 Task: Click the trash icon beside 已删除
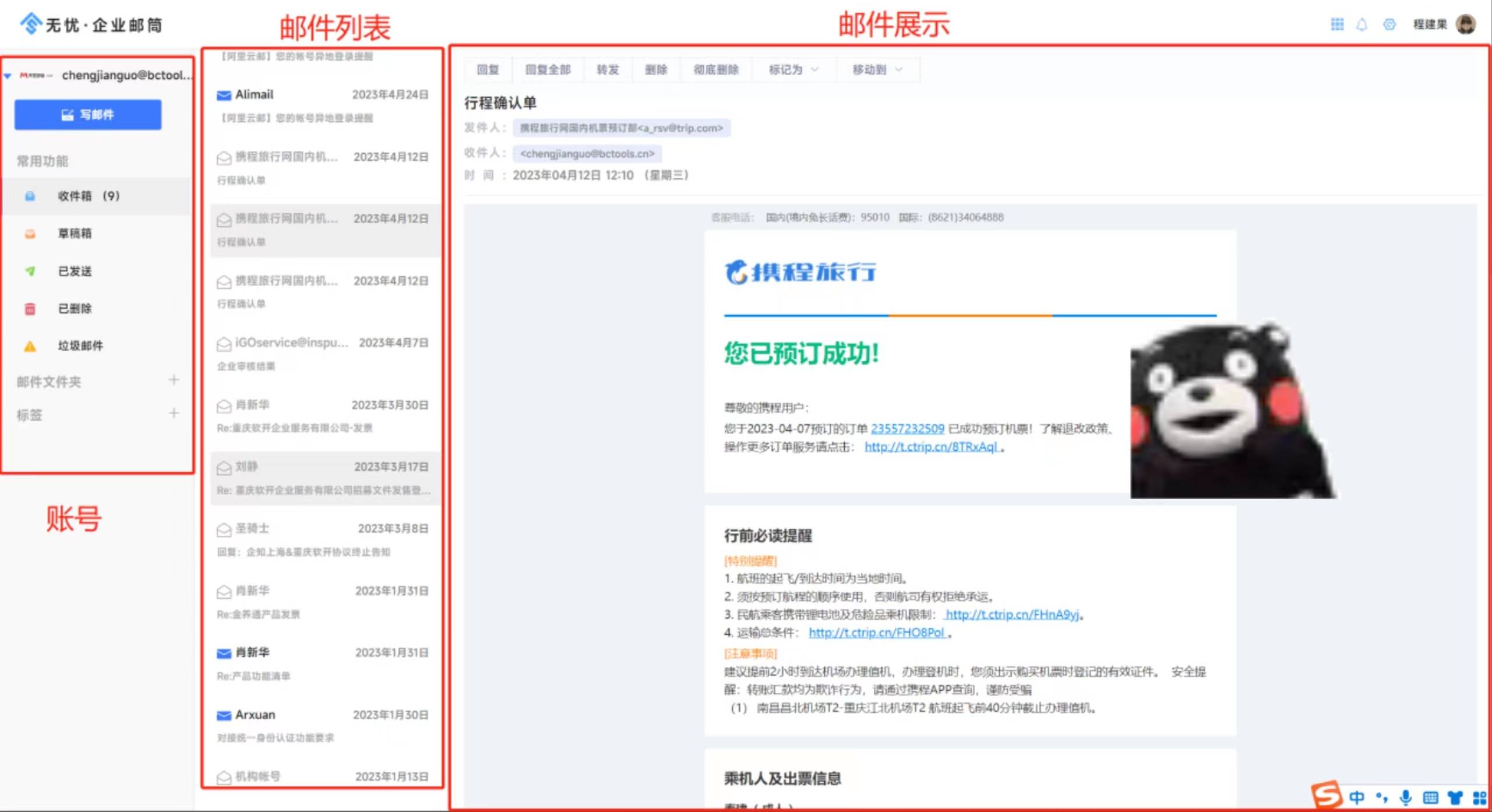point(30,309)
